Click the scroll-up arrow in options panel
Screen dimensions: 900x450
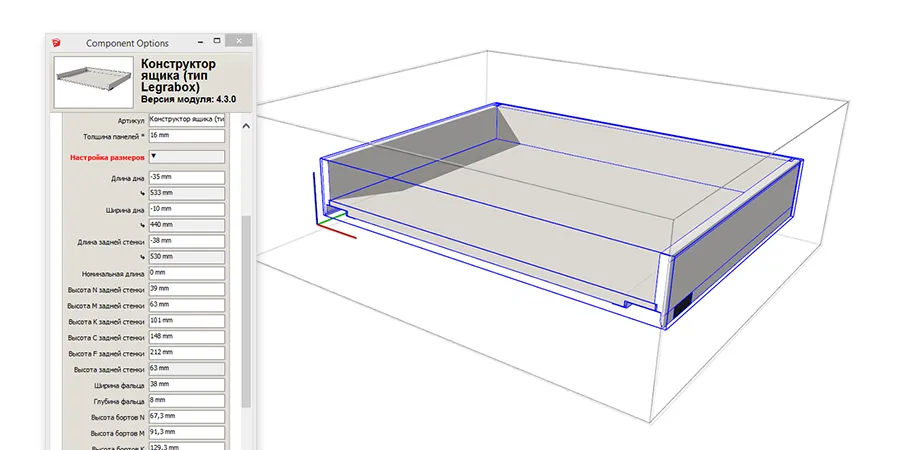click(x=247, y=125)
